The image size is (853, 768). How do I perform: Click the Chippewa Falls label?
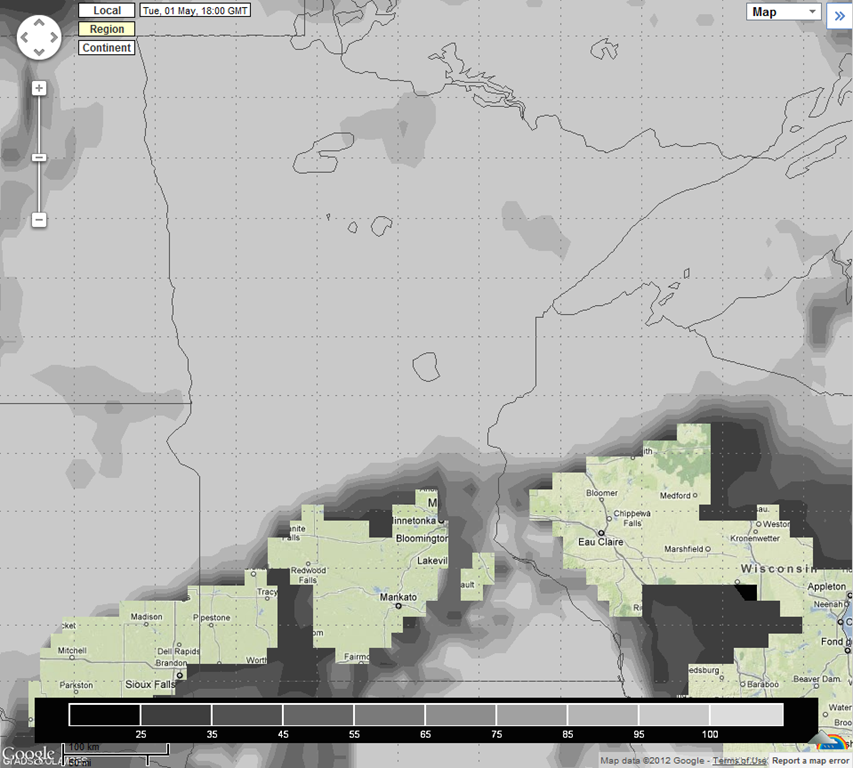click(x=632, y=518)
